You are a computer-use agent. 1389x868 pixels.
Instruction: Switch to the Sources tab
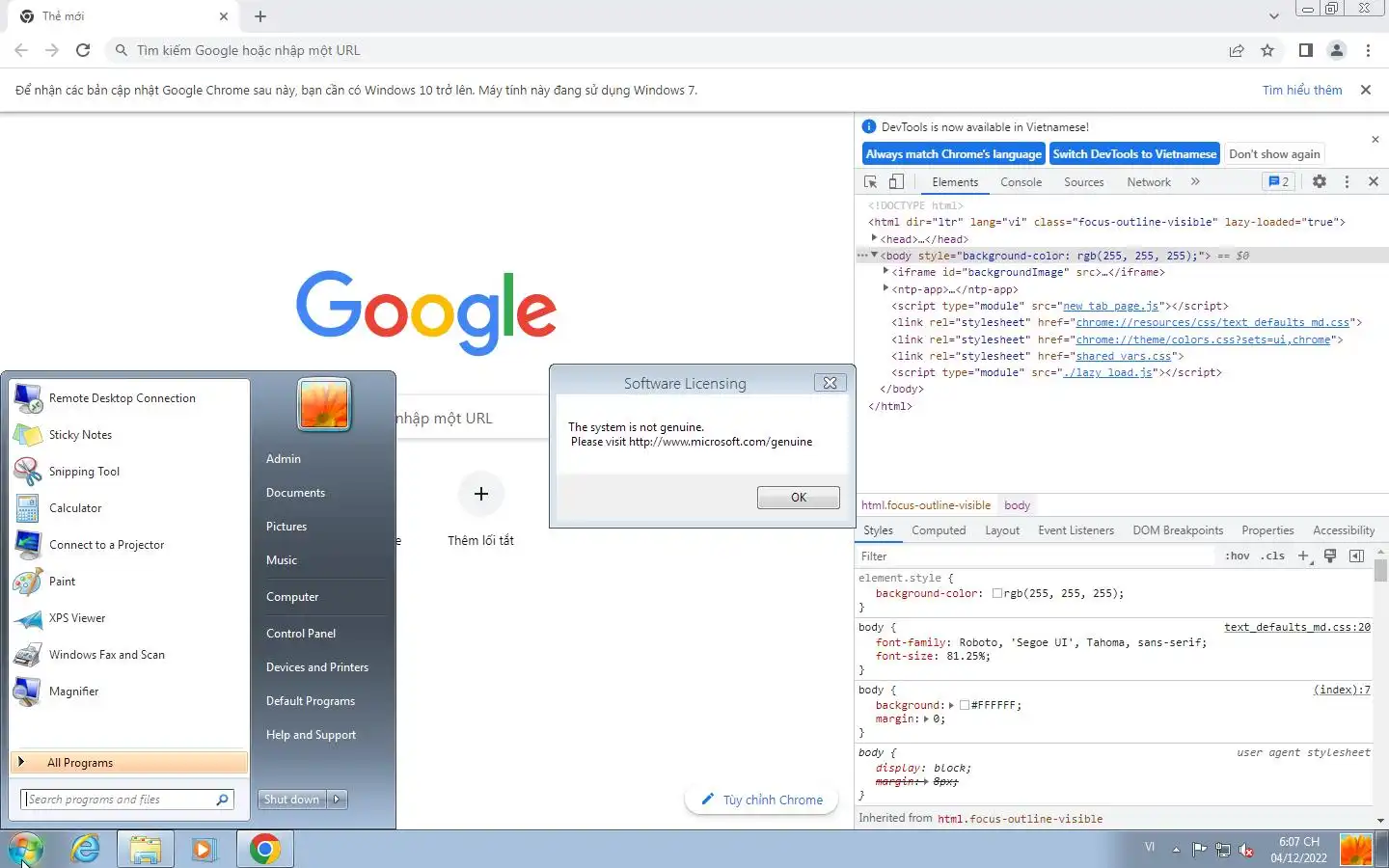[1083, 181]
